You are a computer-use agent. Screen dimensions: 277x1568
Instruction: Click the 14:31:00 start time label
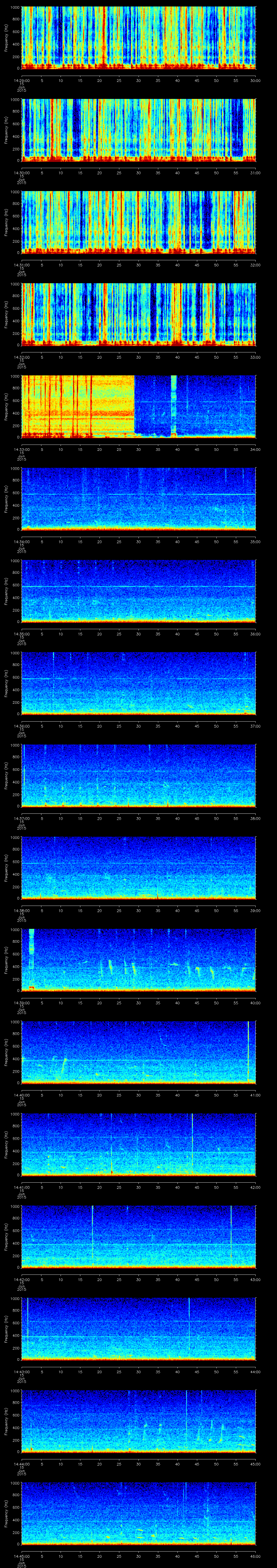[x=21, y=265]
